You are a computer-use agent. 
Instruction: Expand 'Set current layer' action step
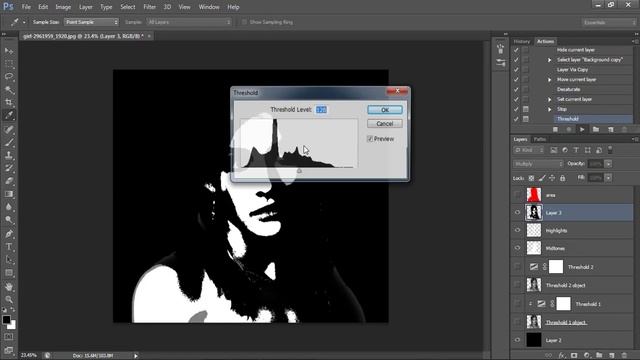(x=549, y=99)
